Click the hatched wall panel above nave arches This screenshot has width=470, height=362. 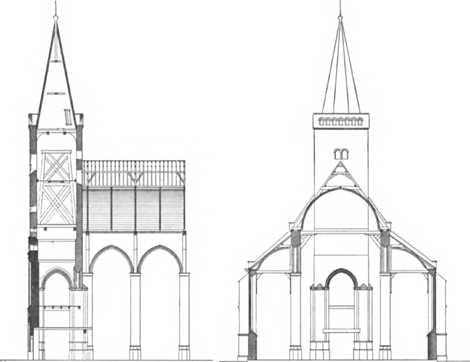tap(135, 209)
